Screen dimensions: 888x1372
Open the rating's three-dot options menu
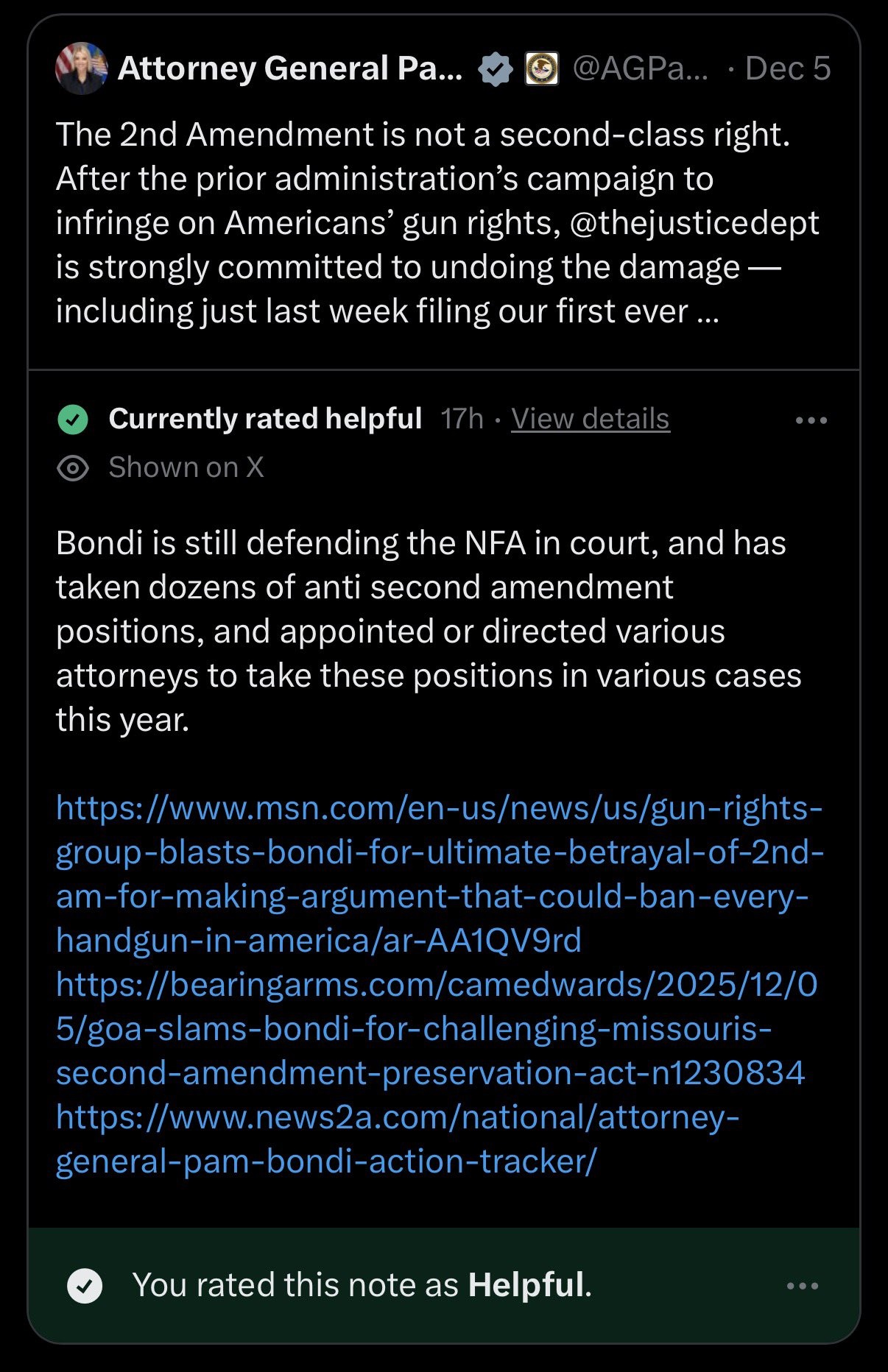pos(803,1286)
